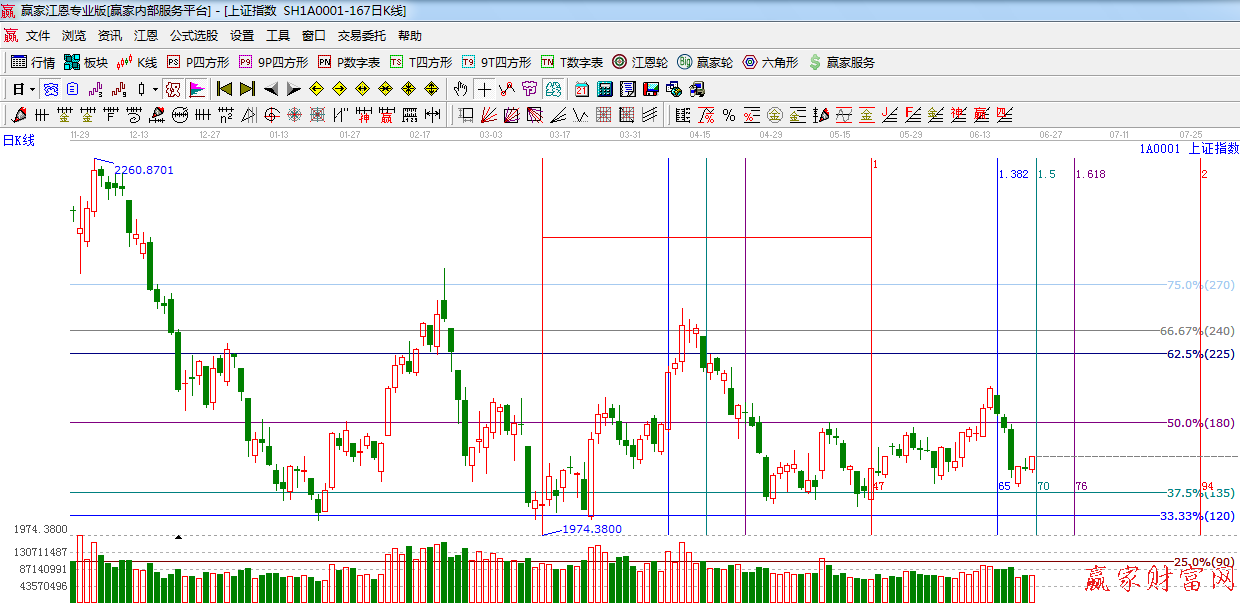Click the floppy disk save icon
The image size is (1240, 603).
coord(651,89)
